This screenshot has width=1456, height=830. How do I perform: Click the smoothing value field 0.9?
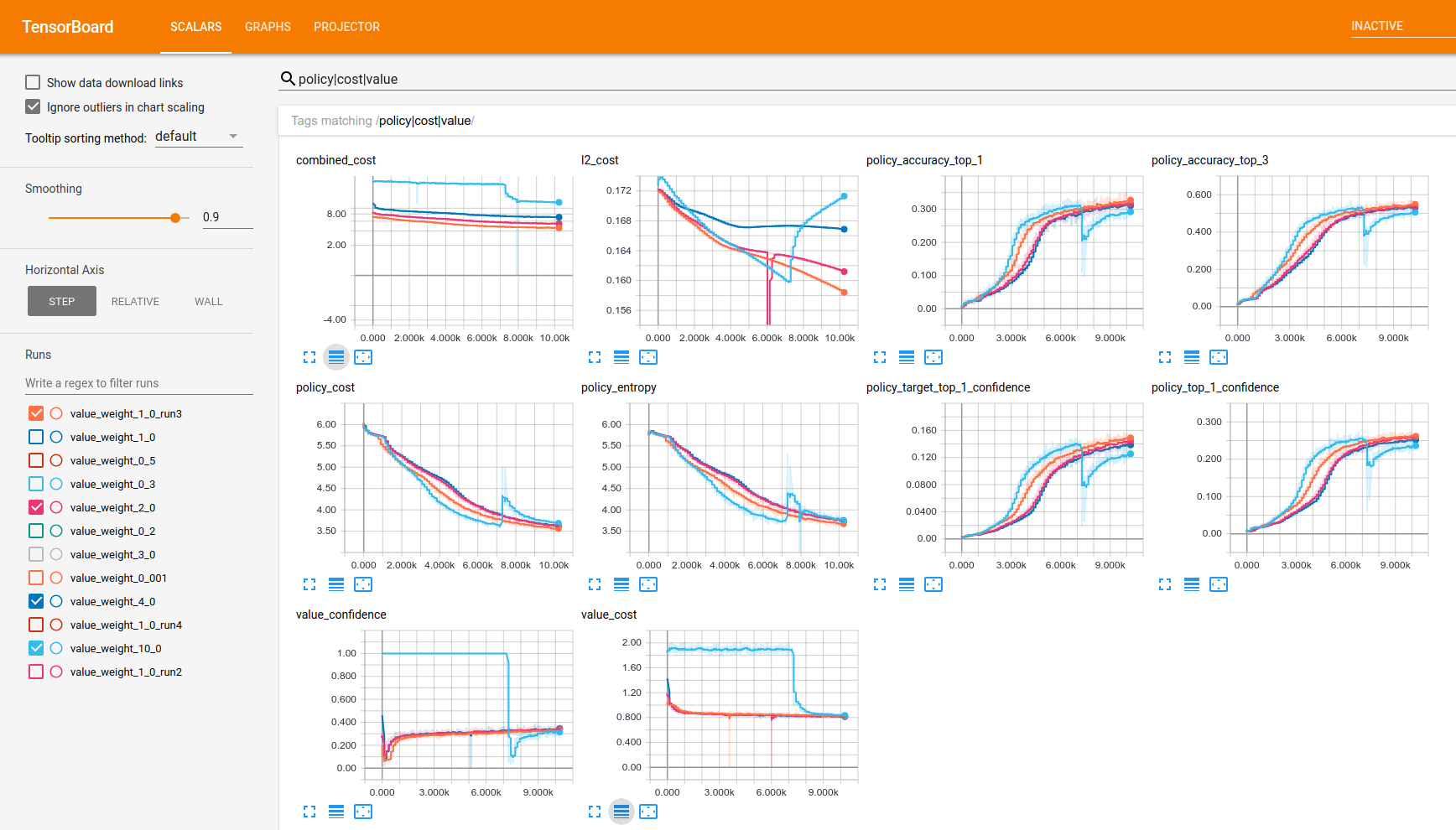click(227, 217)
